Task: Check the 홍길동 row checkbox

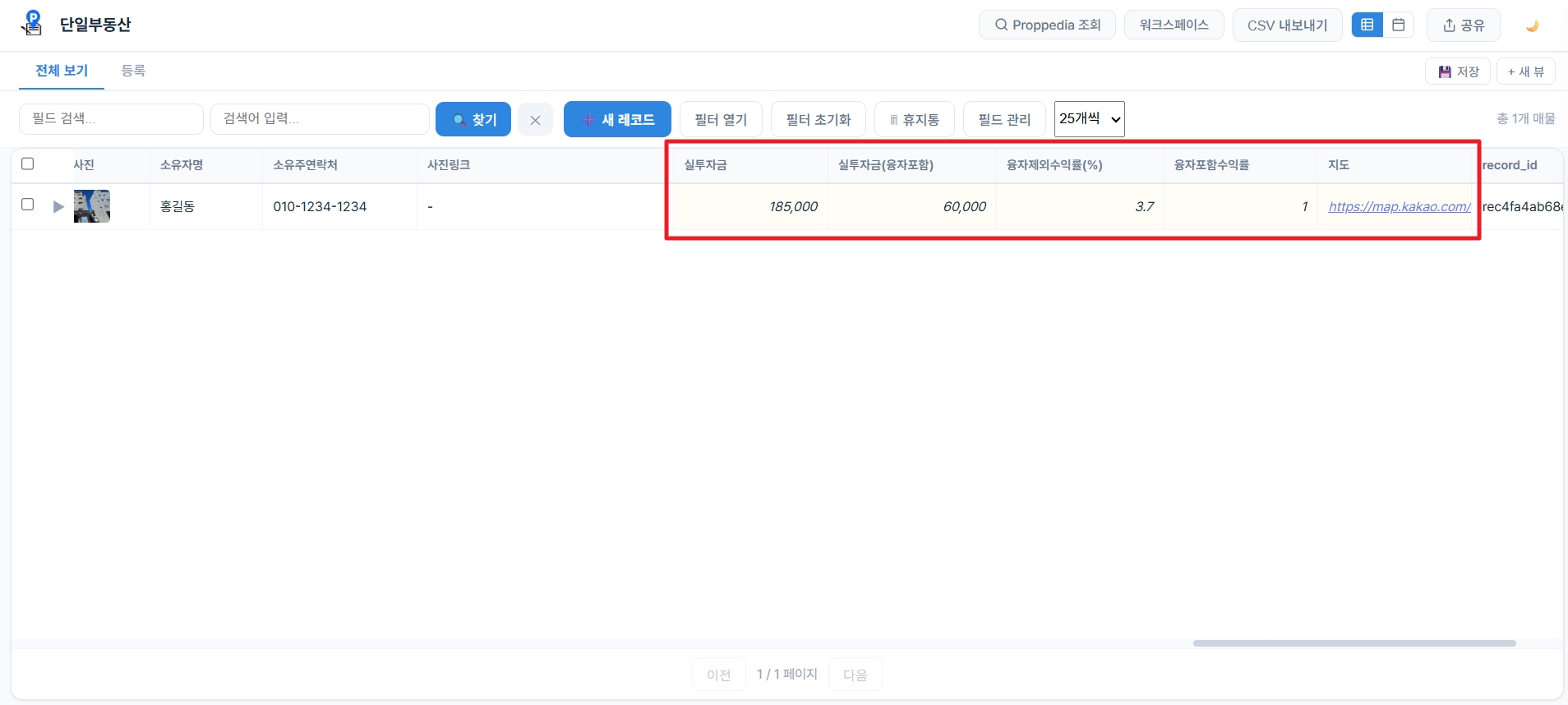Action: tap(28, 204)
